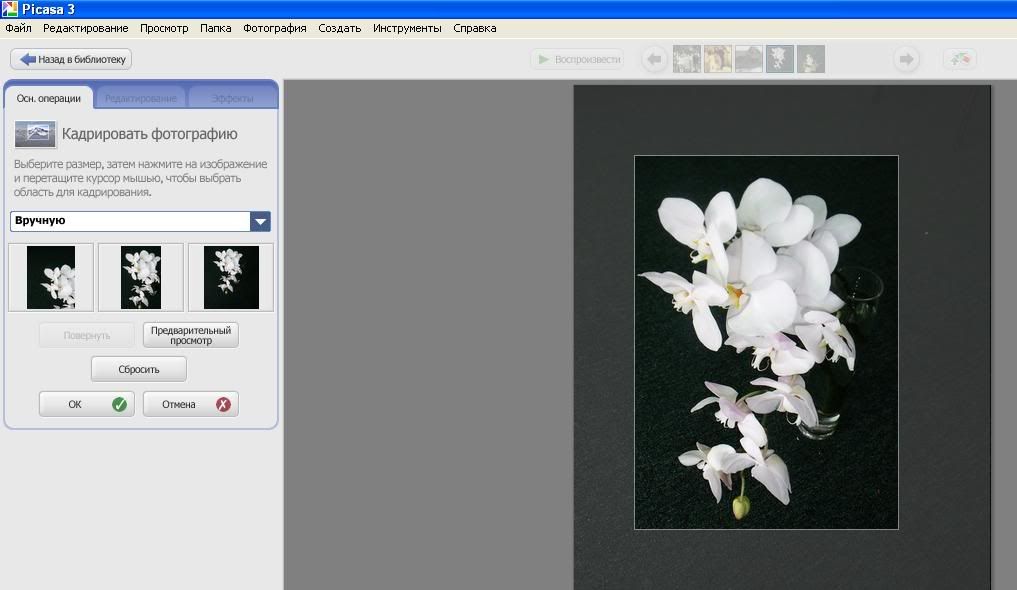The height and width of the screenshot is (590, 1017).
Task: Open the Файл menu
Action: pyautogui.click(x=18, y=29)
